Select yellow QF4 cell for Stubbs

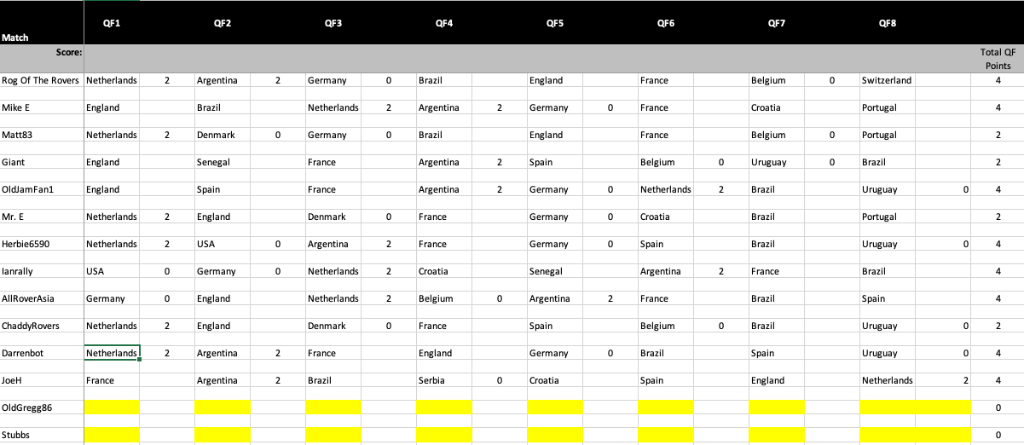(x=444, y=435)
